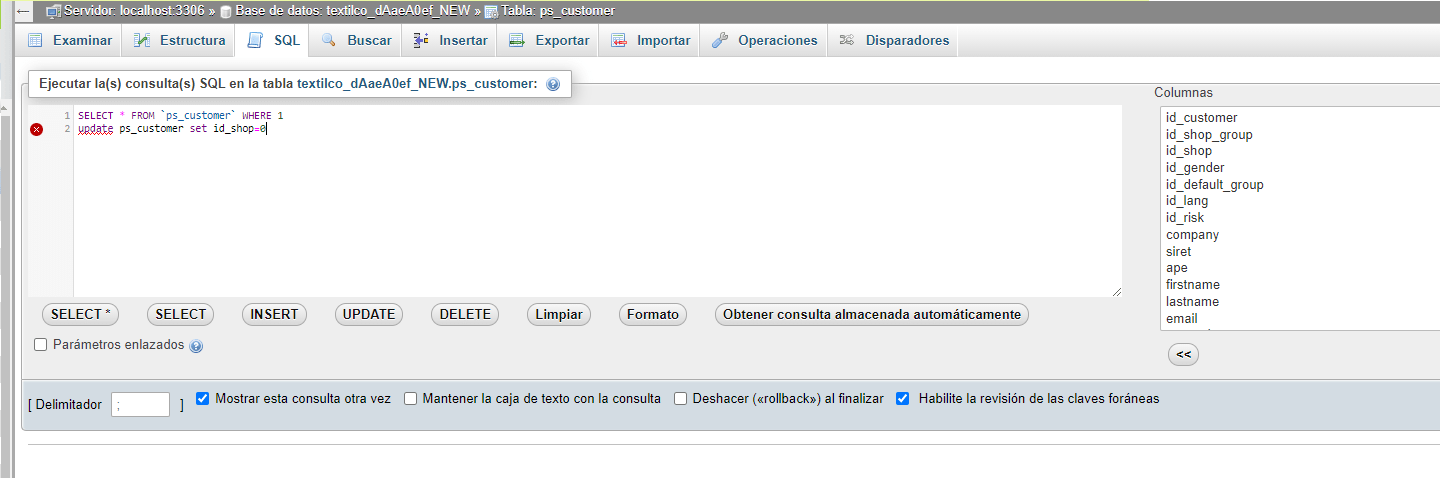
Task: Click the Insertar tab icon
Action: (x=421, y=40)
